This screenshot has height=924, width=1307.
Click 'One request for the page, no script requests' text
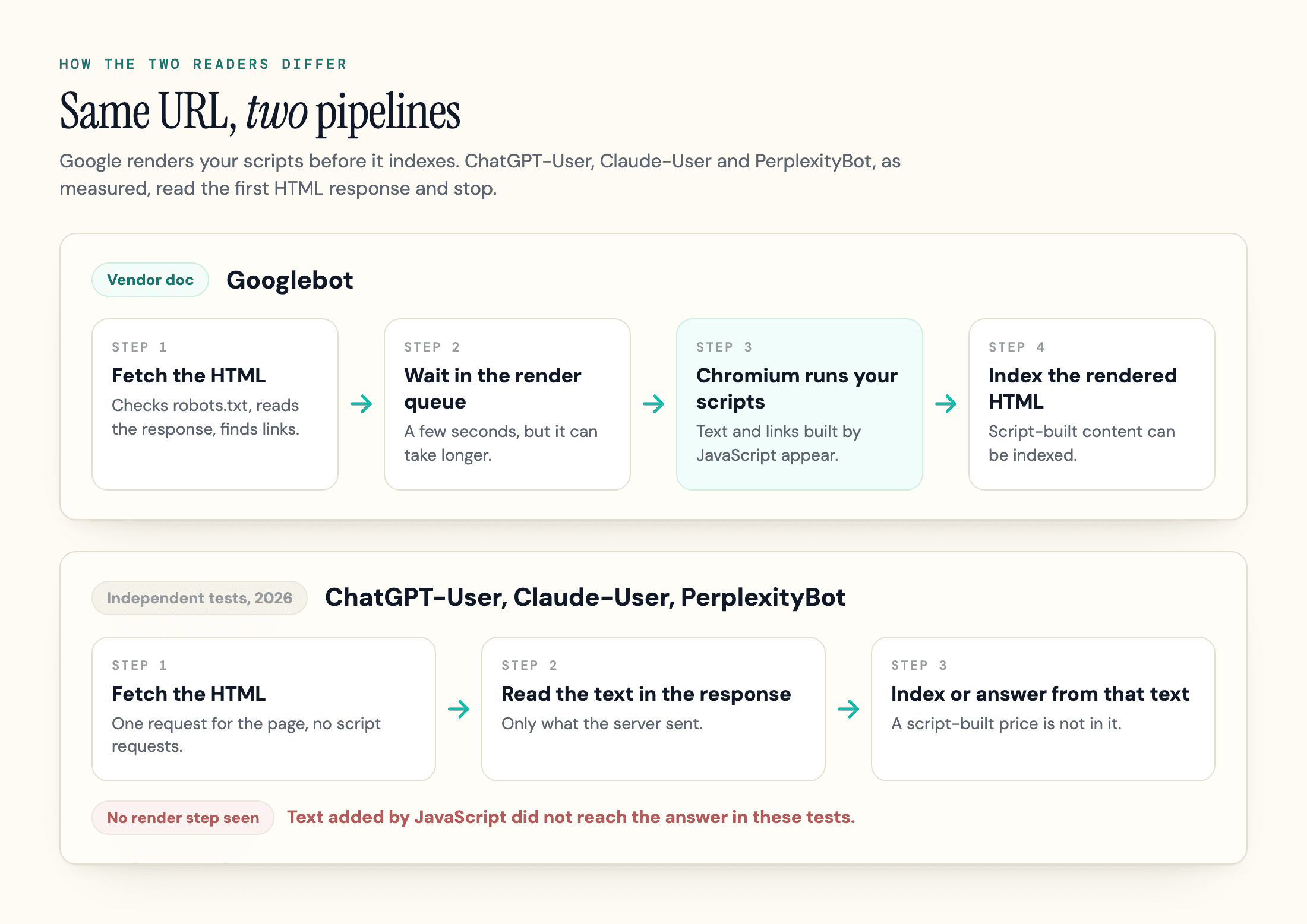pyautogui.click(x=246, y=735)
